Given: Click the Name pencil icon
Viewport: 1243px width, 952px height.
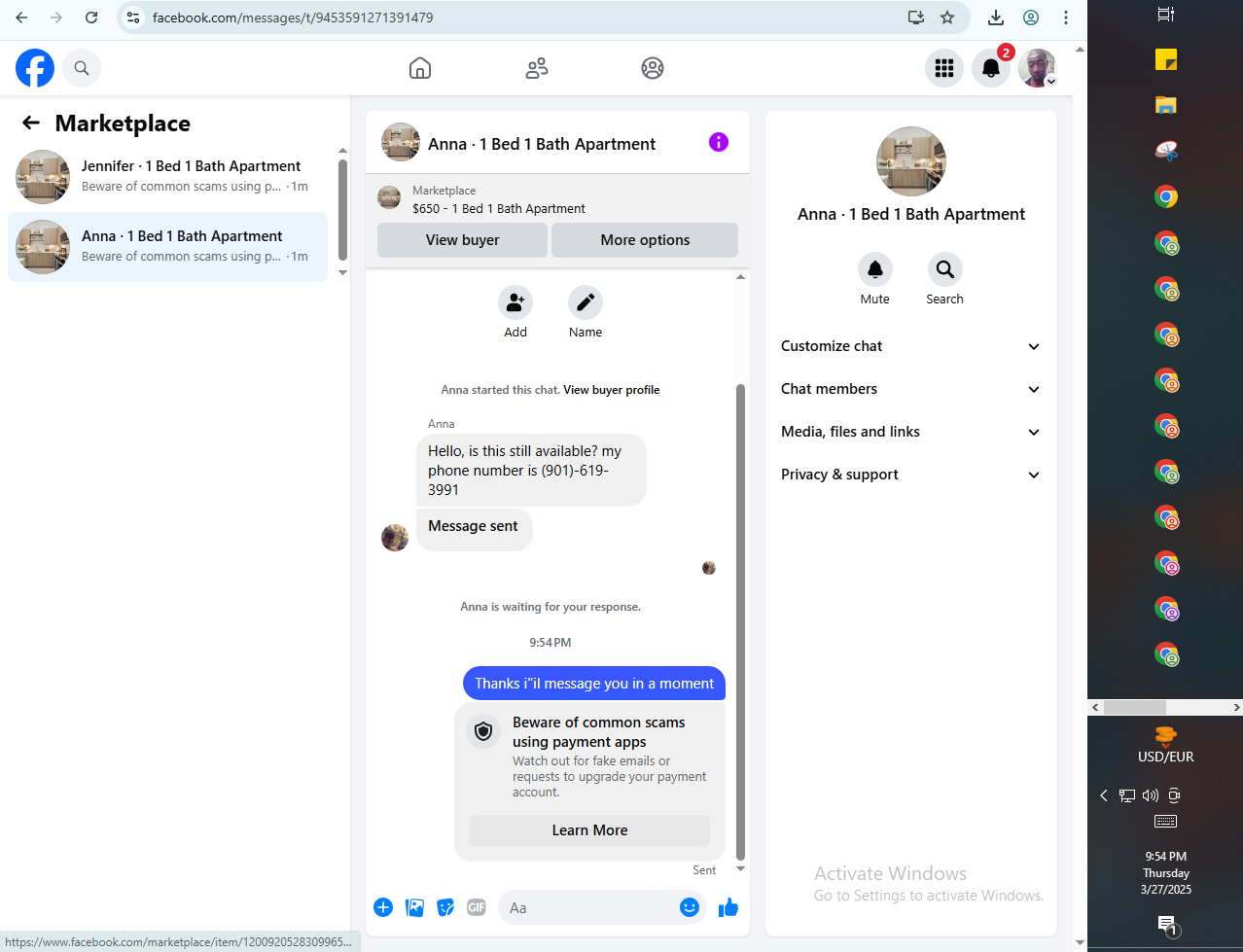Looking at the screenshot, I should [x=586, y=302].
